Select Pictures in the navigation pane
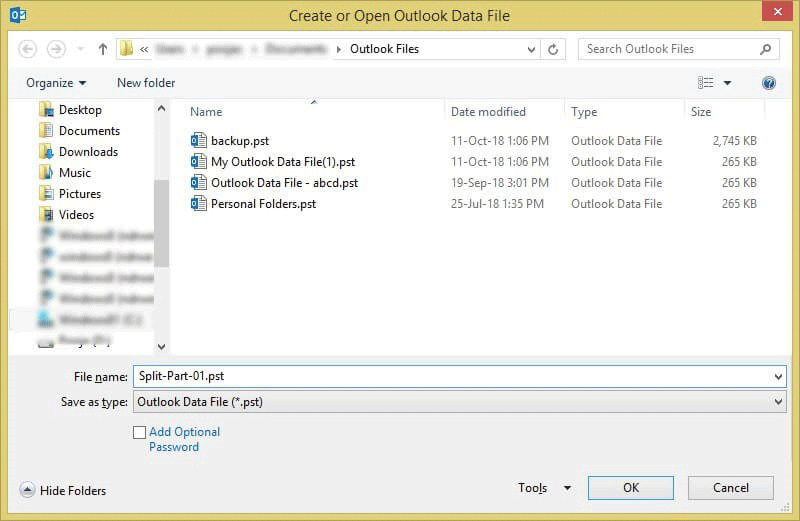Image resolution: width=800 pixels, height=521 pixels. coord(80,193)
